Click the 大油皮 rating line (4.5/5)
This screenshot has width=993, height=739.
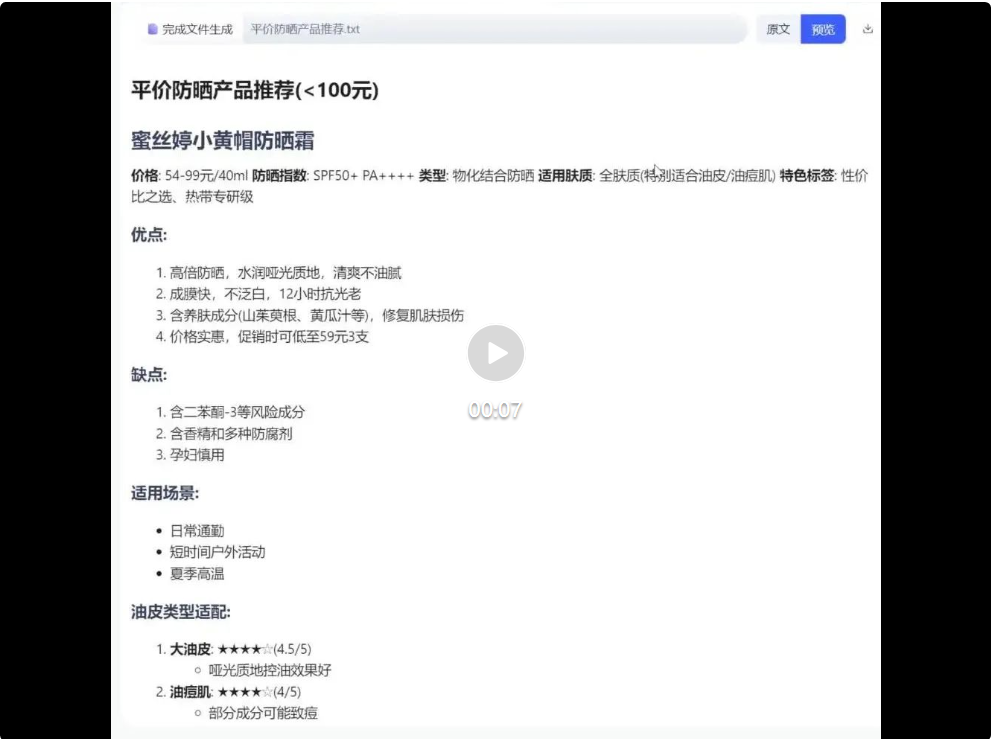pos(241,649)
